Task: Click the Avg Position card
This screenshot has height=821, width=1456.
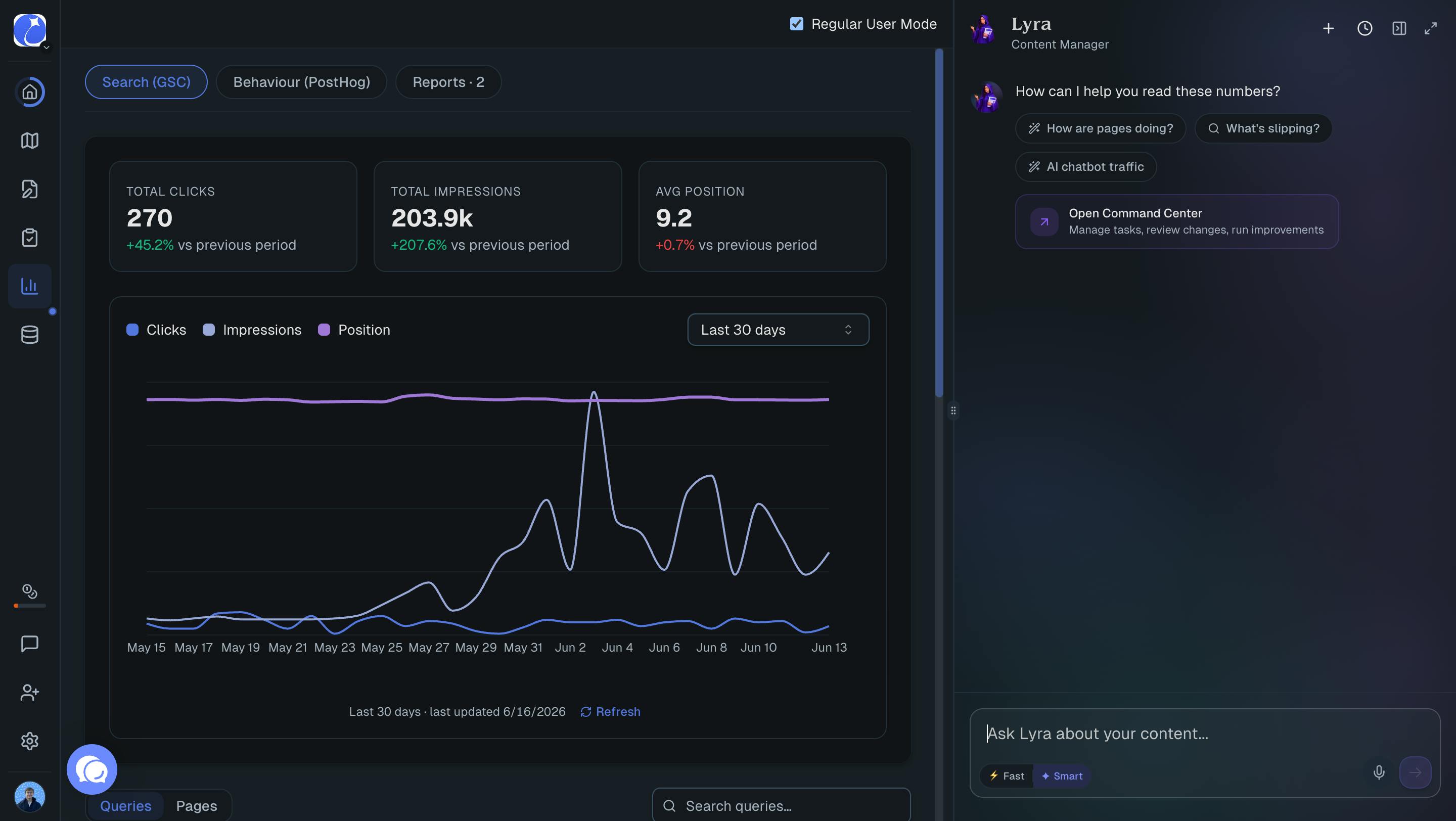Action: pos(762,216)
